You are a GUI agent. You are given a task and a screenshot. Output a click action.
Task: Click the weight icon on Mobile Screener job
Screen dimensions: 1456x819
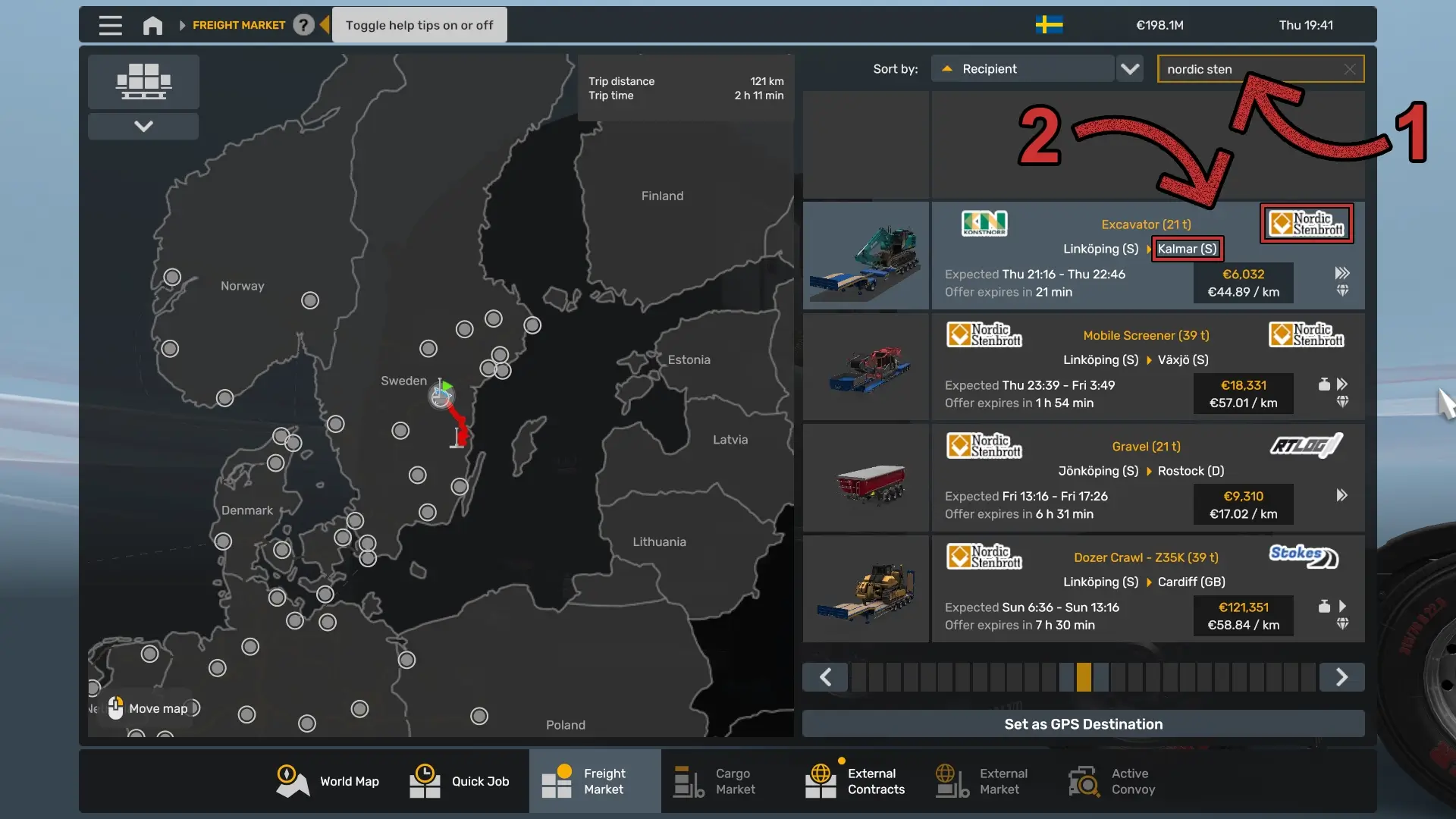pyautogui.click(x=1324, y=384)
